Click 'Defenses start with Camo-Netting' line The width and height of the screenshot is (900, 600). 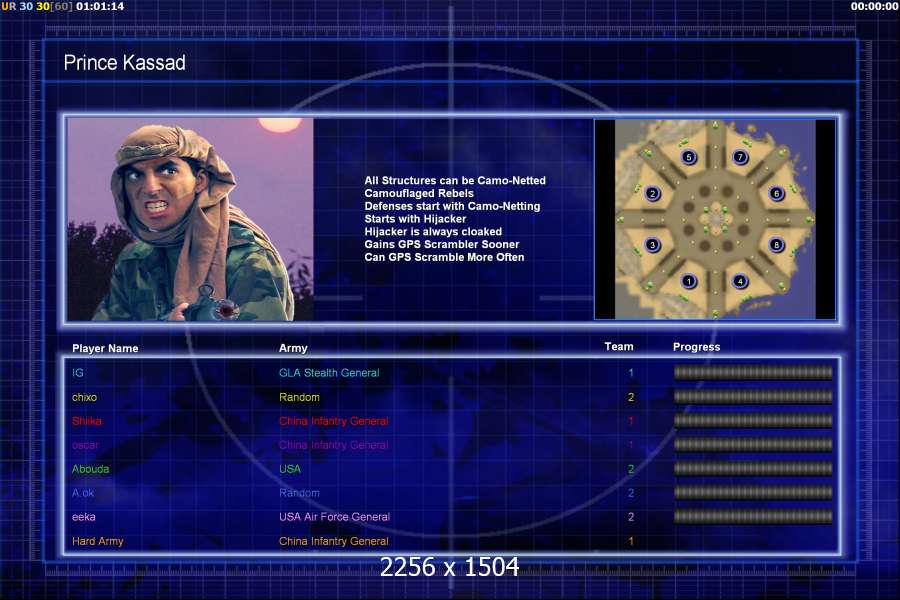pos(452,206)
